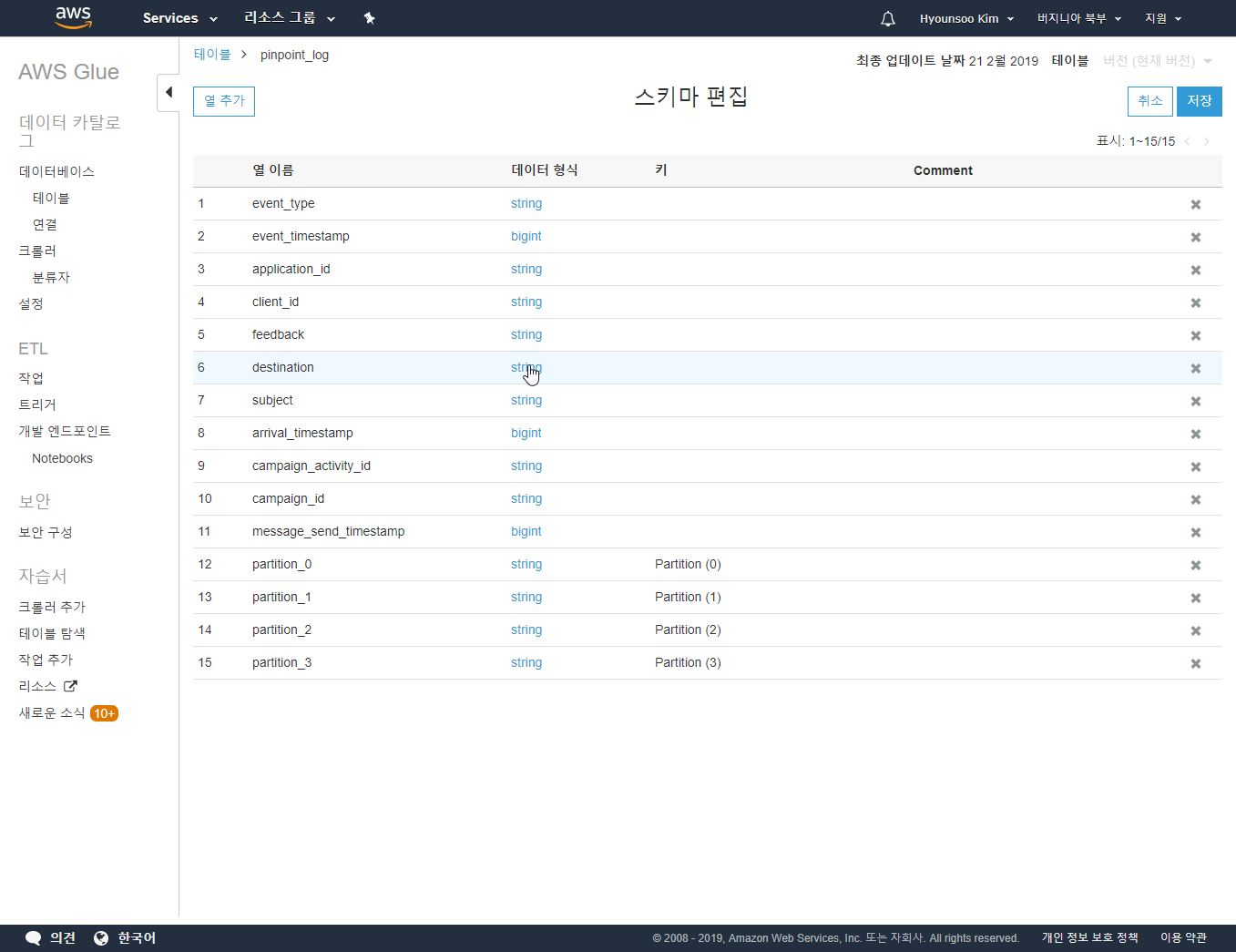Select 분류자 in the sidebar
Viewport: 1236px width, 952px height.
[51, 277]
